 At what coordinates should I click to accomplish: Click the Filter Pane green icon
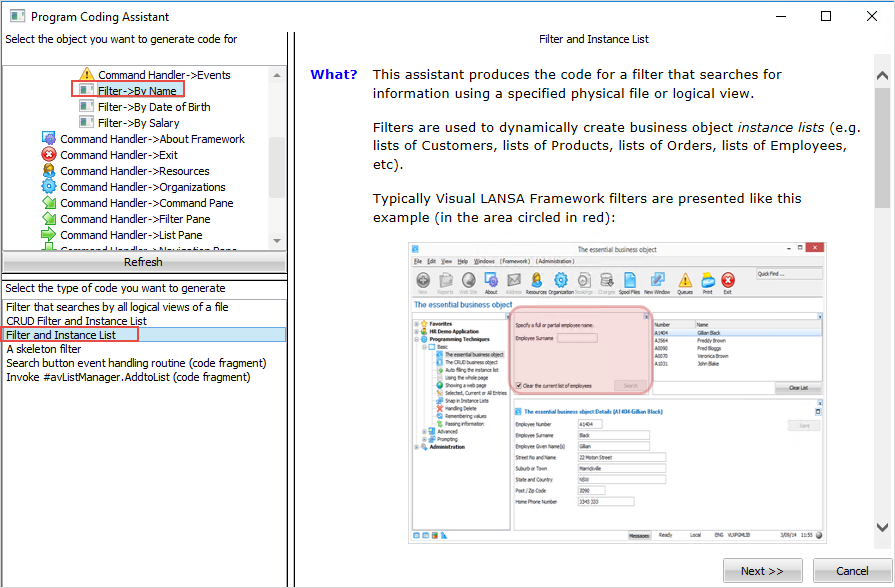(x=49, y=218)
